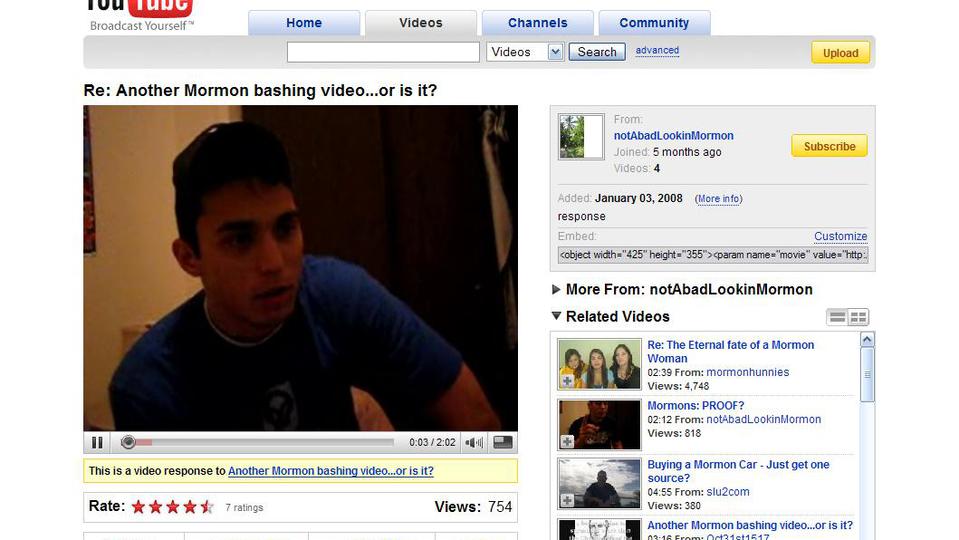959x540 pixels.
Task: Toggle the player's full screen size icon
Action: pyautogui.click(x=503, y=442)
